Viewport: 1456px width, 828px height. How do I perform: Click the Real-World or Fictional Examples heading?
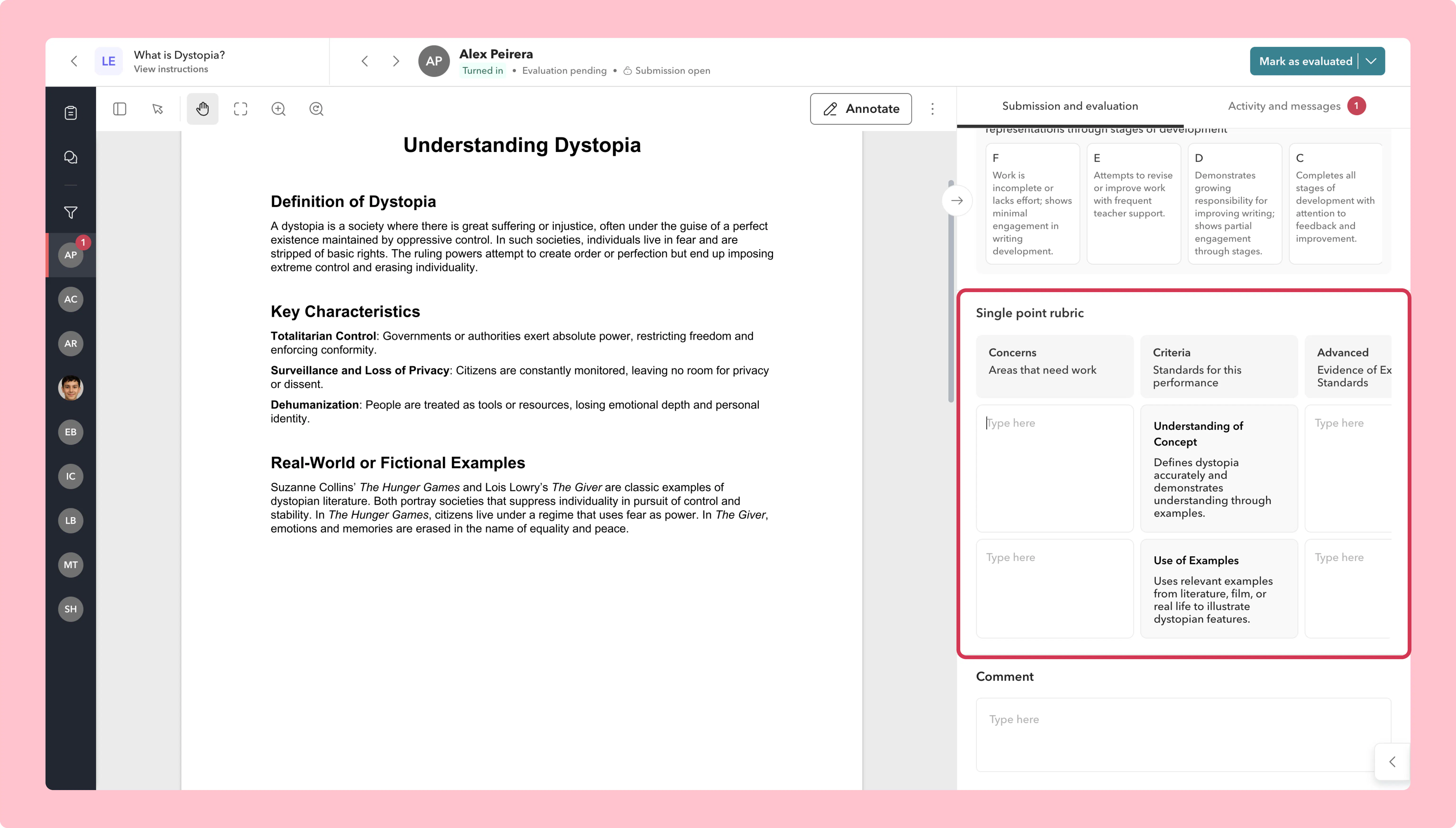(x=398, y=463)
